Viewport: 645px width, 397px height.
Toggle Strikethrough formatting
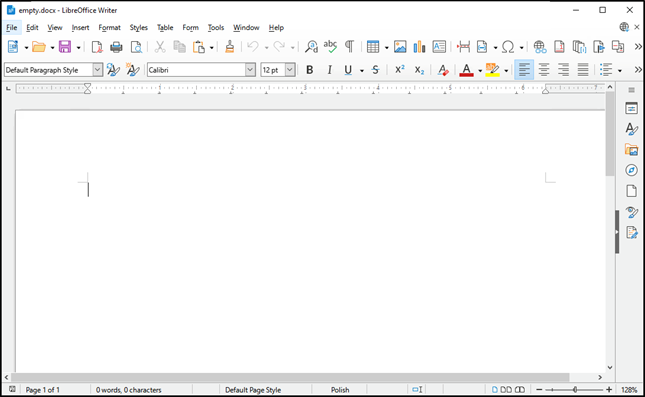click(x=375, y=70)
